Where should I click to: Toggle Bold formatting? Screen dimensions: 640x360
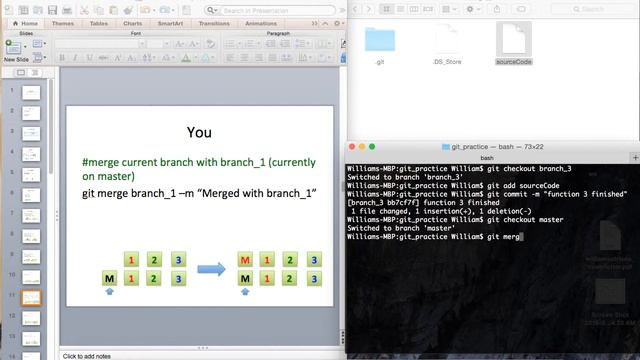62,58
